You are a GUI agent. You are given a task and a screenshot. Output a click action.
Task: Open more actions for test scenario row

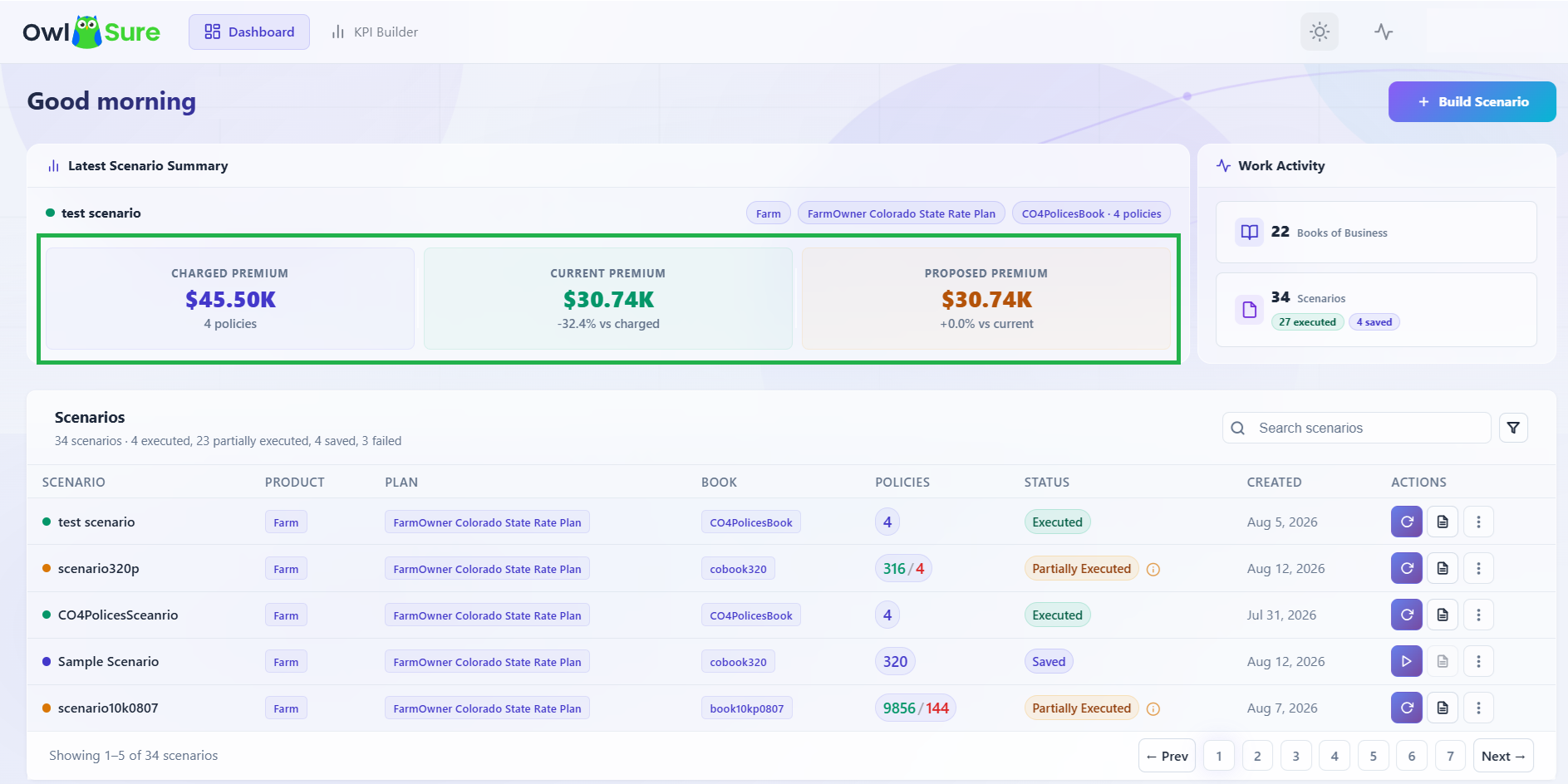tap(1478, 522)
